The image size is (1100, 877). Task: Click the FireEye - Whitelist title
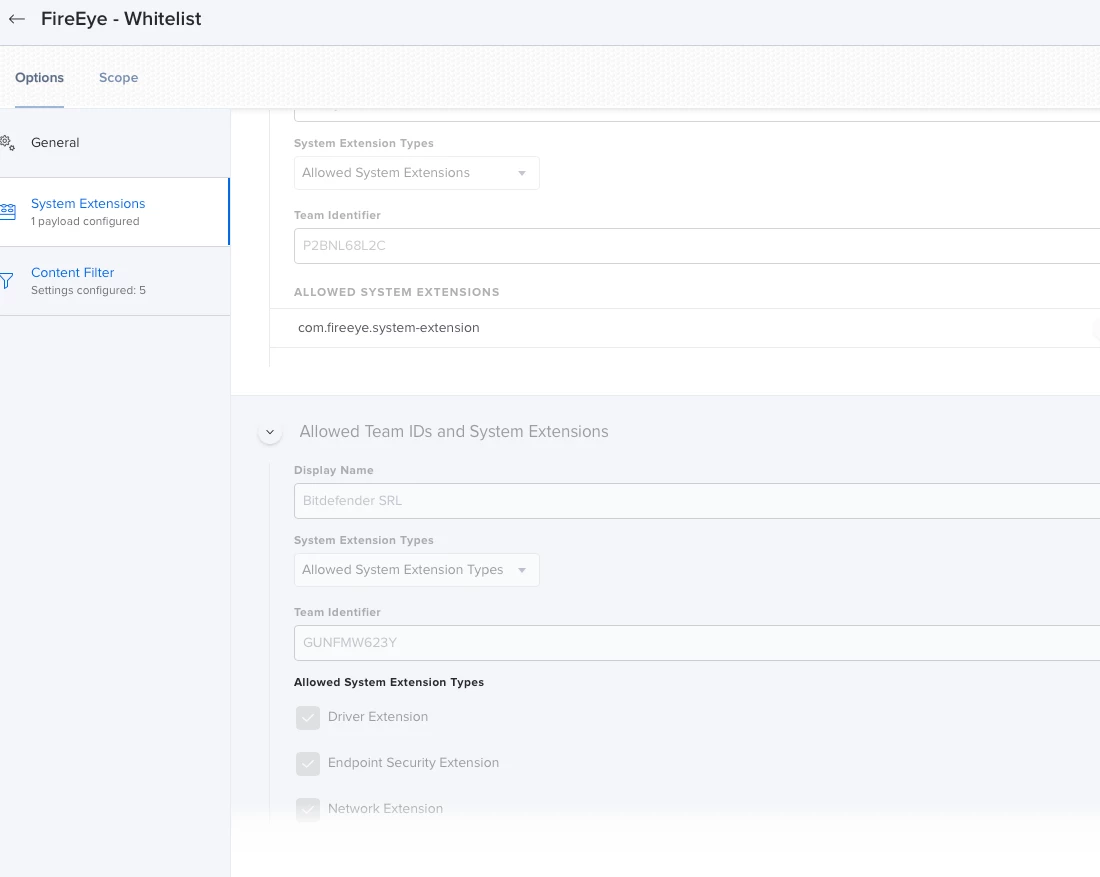click(121, 19)
